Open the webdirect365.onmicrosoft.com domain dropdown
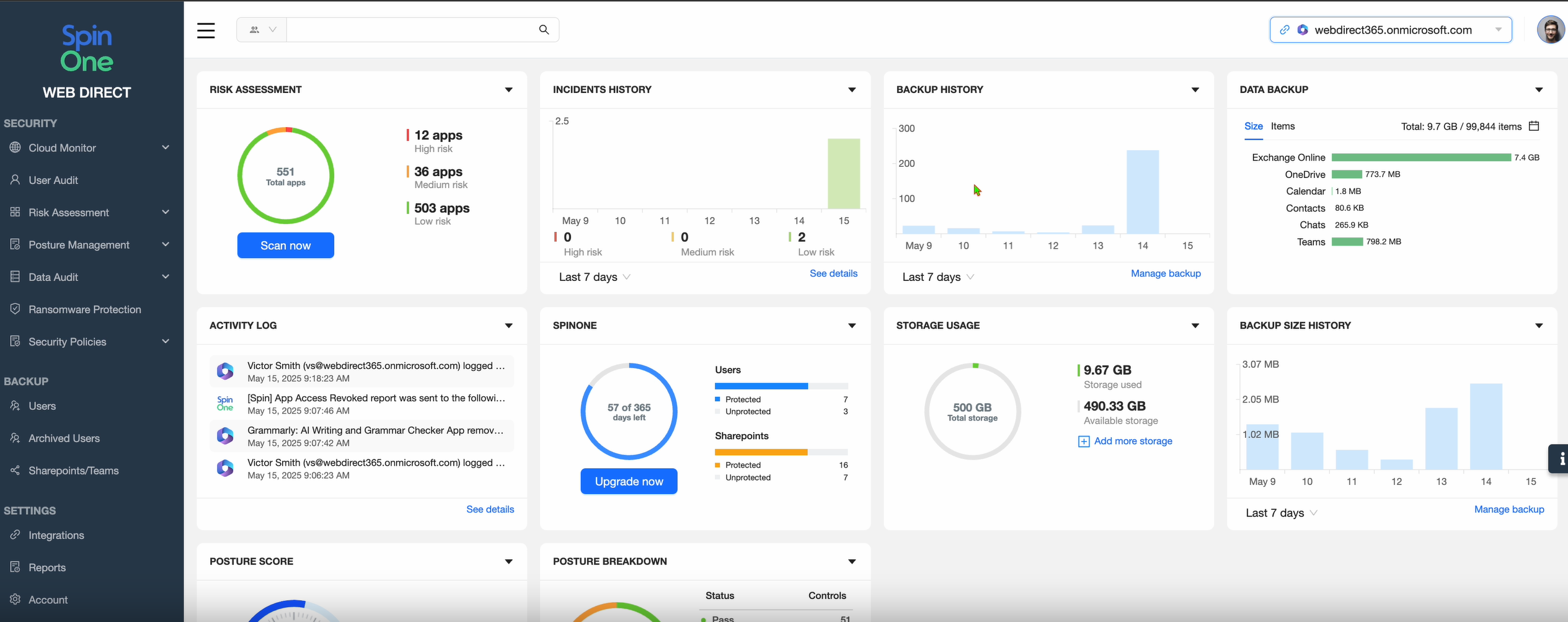The width and height of the screenshot is (1568, 622). click(x=1498, y=30)
